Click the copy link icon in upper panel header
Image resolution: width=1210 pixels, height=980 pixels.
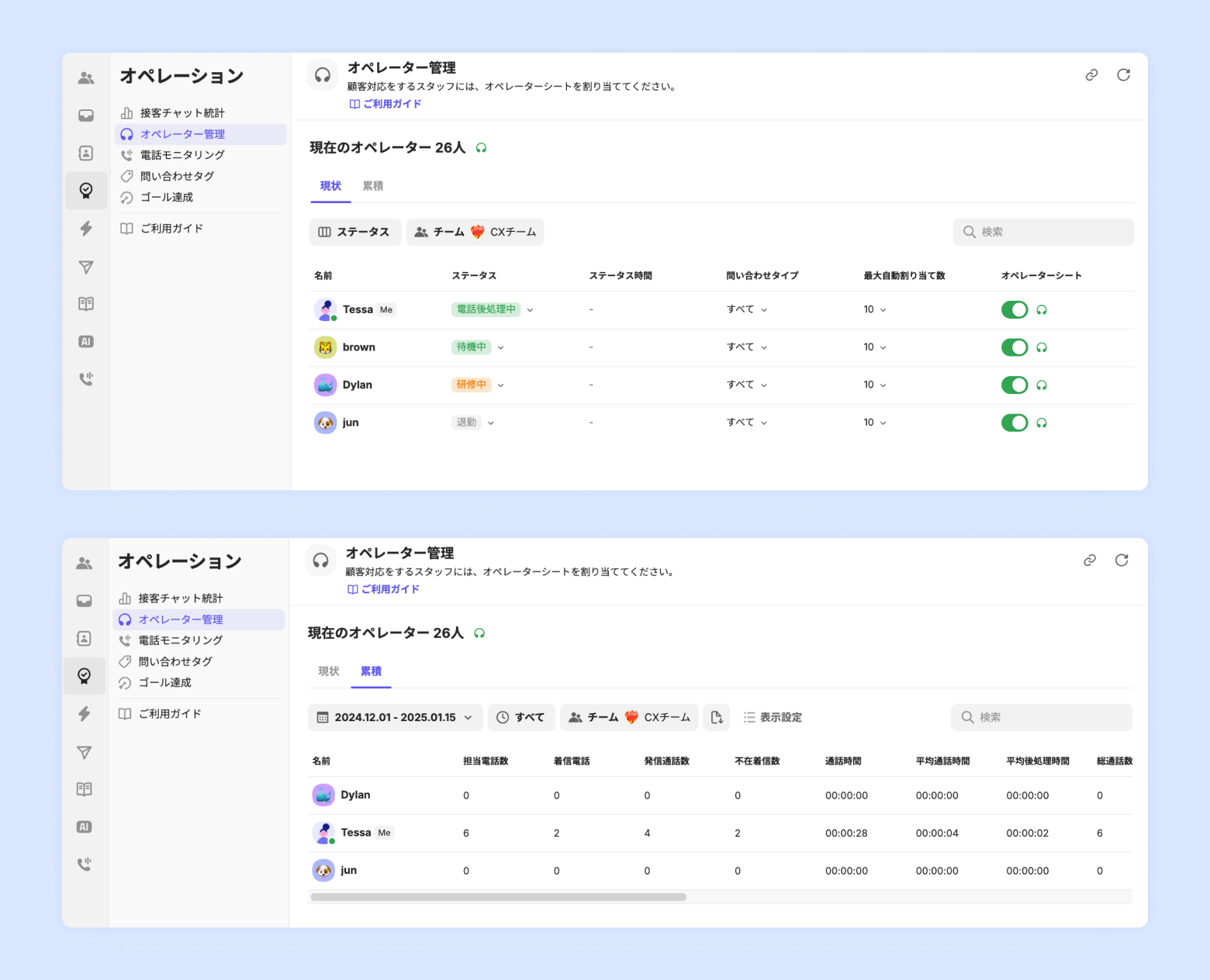(1091, 75)
